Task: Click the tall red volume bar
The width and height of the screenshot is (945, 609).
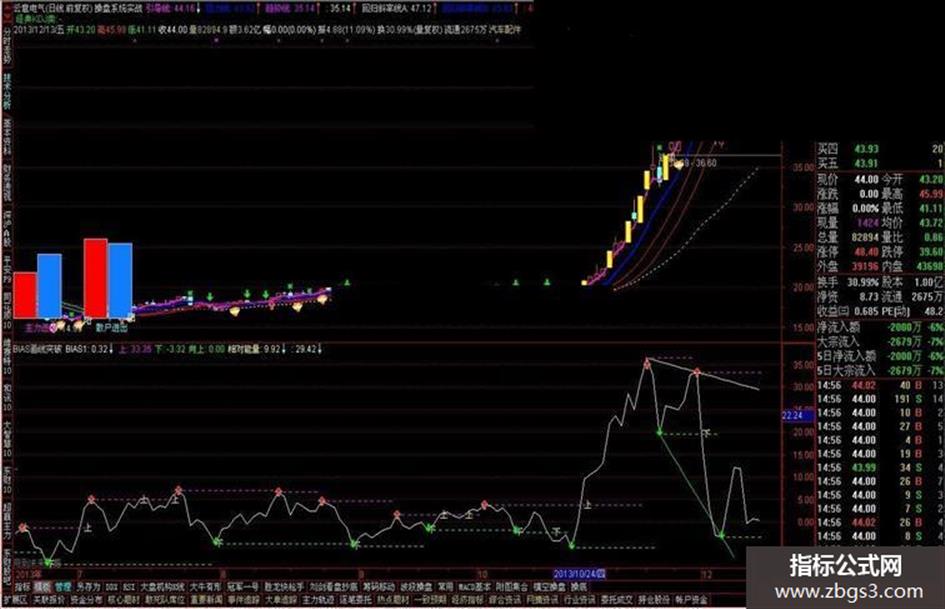Action: tap(96, 278)
